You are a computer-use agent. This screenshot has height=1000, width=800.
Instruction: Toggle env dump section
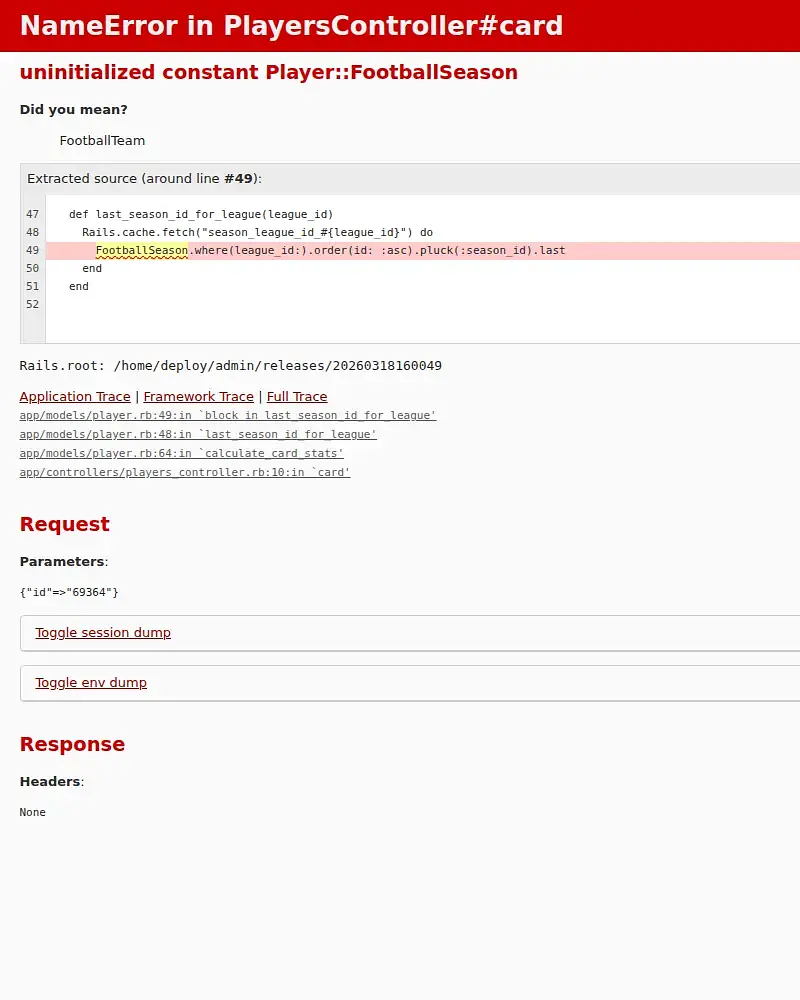(x=91, y=682)
